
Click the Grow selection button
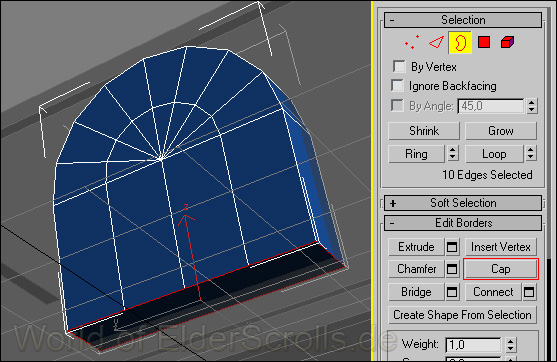coord(501,131)
